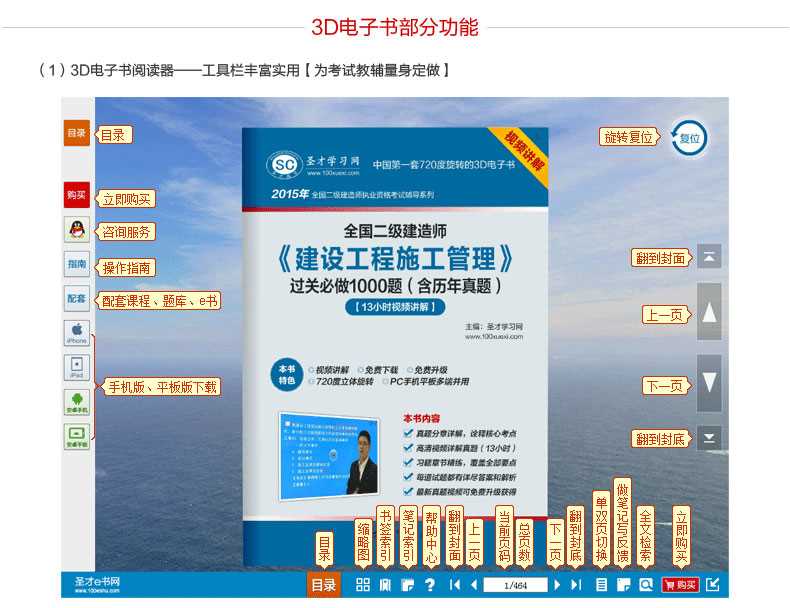This screenshot has height=608, width=790.
Task: Toggle single/double page view icon
Action: (x=602, y=585)
